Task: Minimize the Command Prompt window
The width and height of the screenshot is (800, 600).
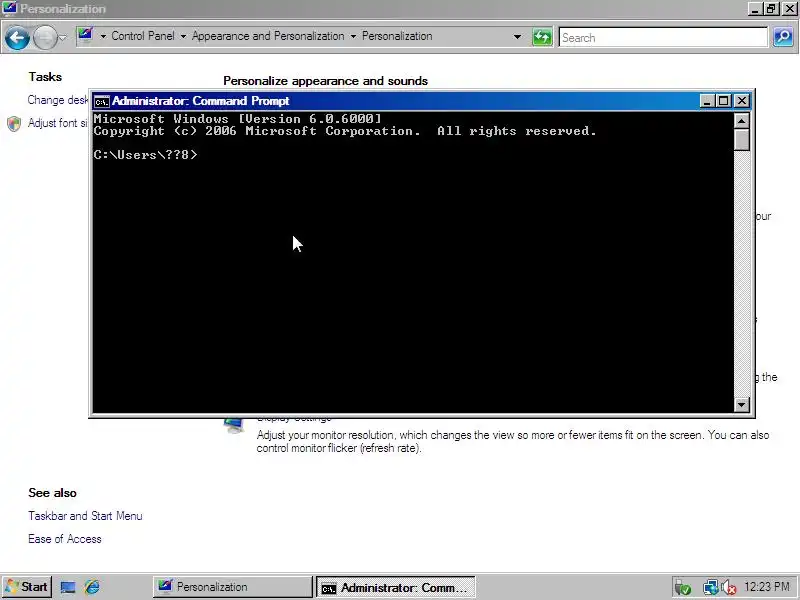Action: 707,101
